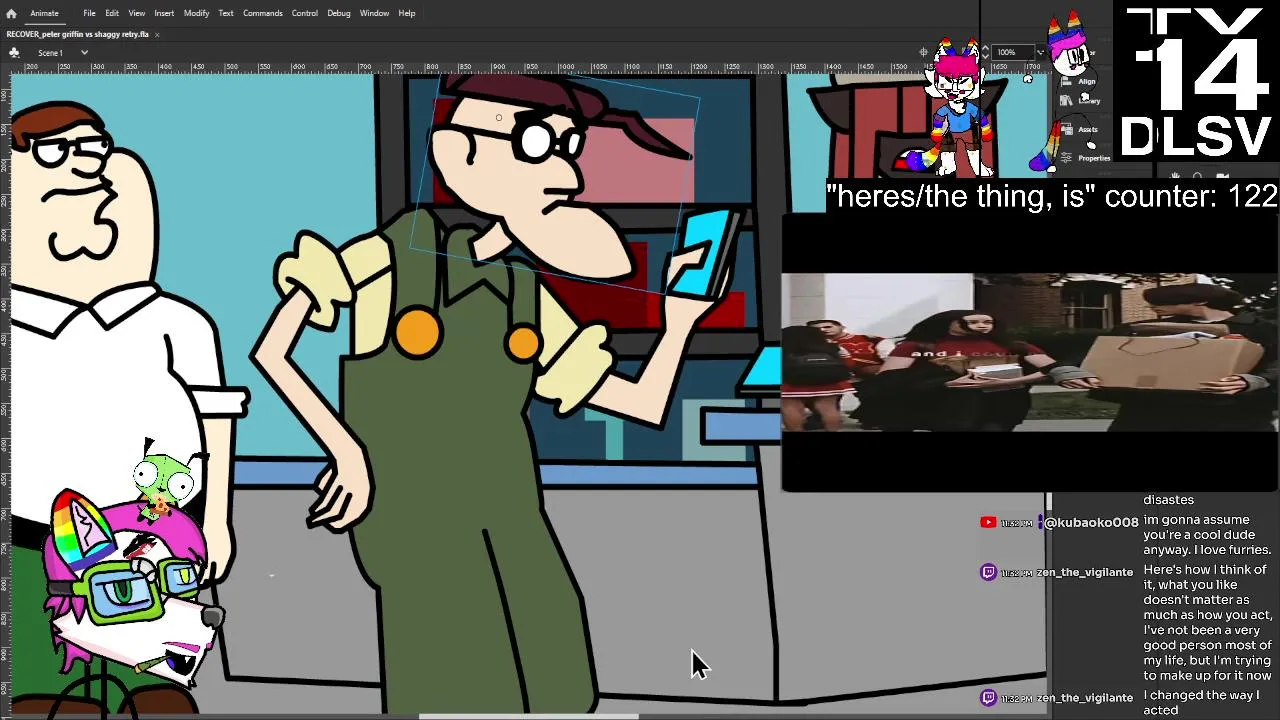Open the View menu
Screen dimensions: 1280x720
[136, 13]
